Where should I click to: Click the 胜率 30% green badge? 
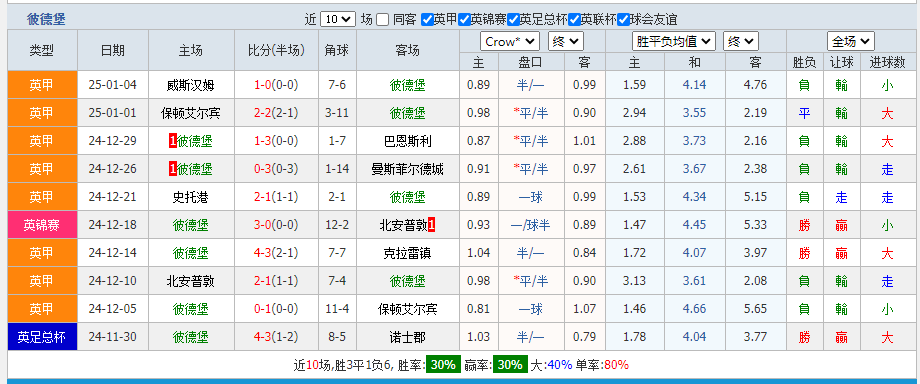(443, 365)
